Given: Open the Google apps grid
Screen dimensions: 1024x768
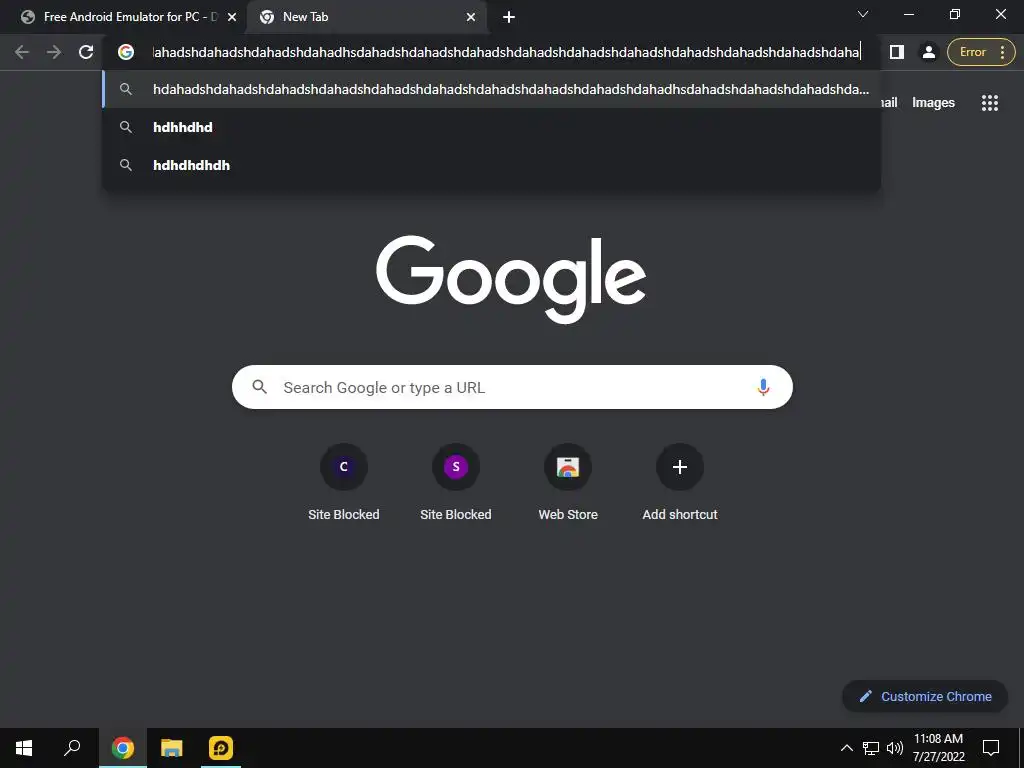Looking at the screenshot, I should pos(989,103).
